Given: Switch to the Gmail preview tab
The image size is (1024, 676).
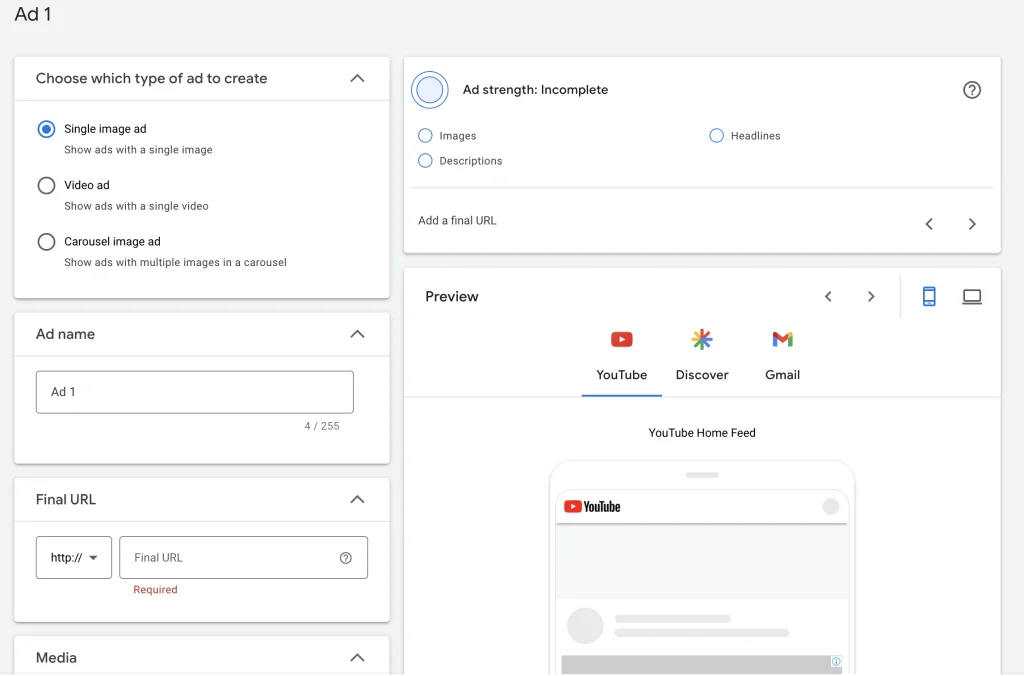Looking at the screenshot, I should [x=782, y=356].
